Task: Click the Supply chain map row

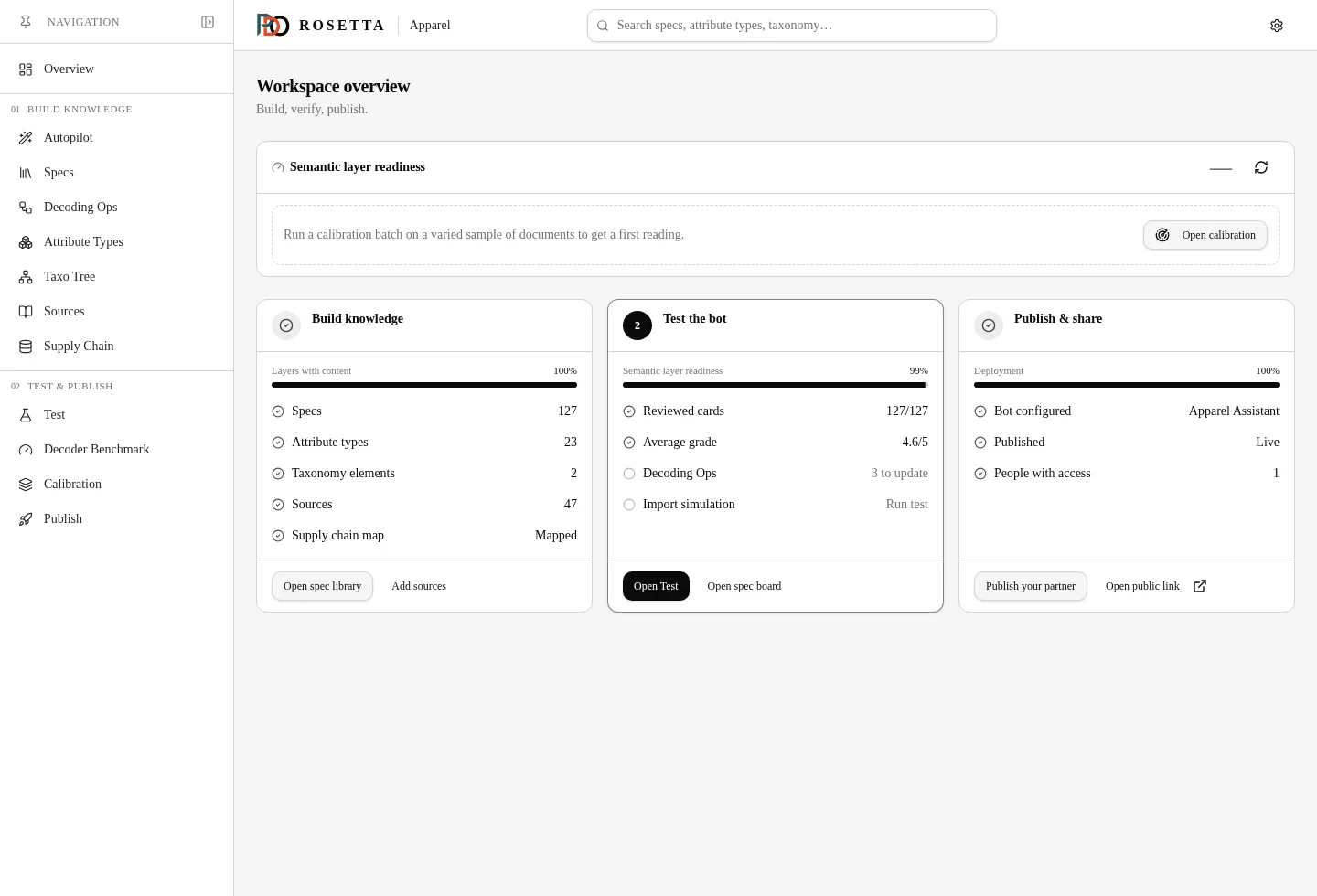Action: pos(424,536)
